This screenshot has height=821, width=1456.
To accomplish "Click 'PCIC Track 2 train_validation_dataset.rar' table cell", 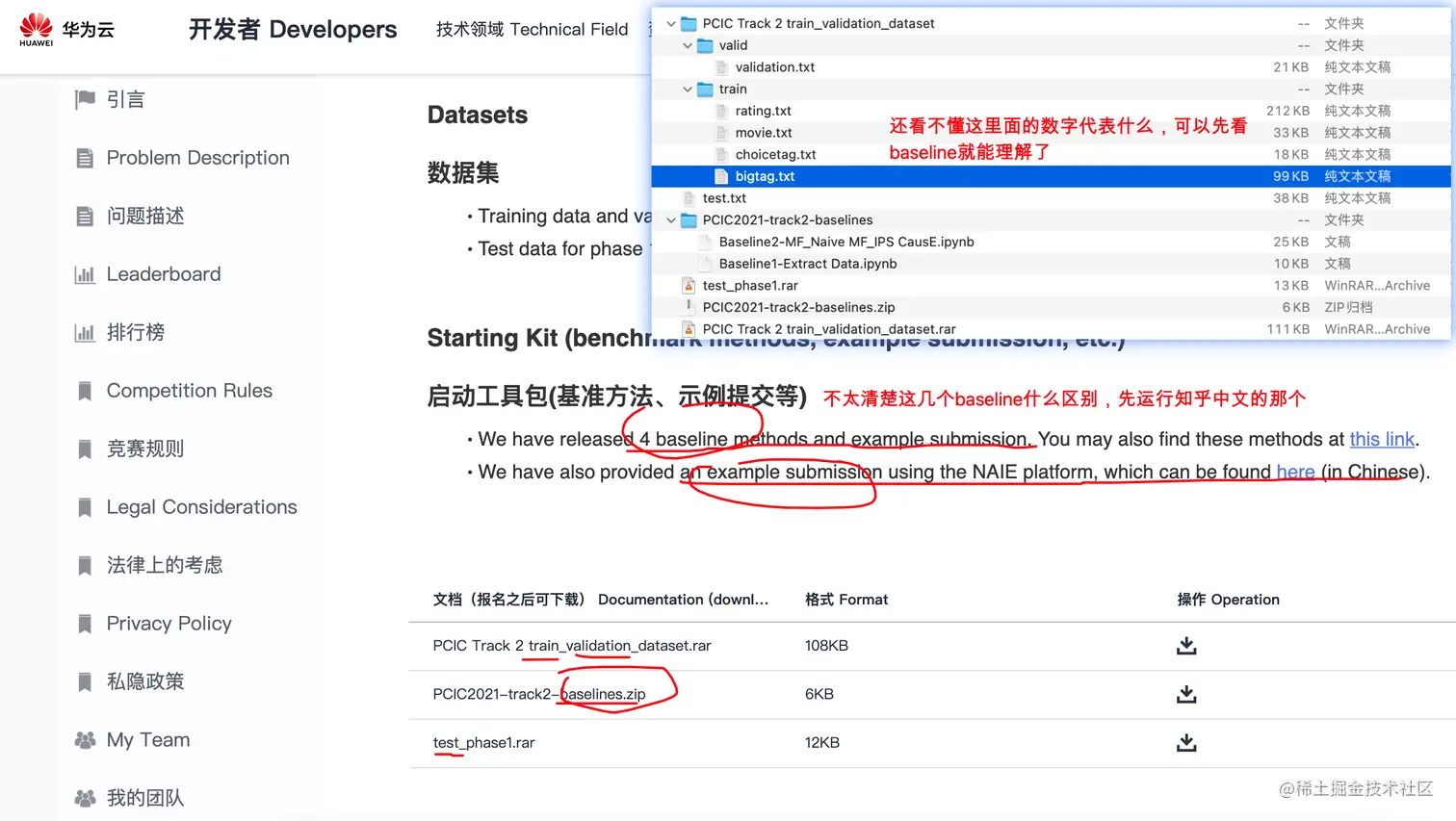I will click(572, 646).
